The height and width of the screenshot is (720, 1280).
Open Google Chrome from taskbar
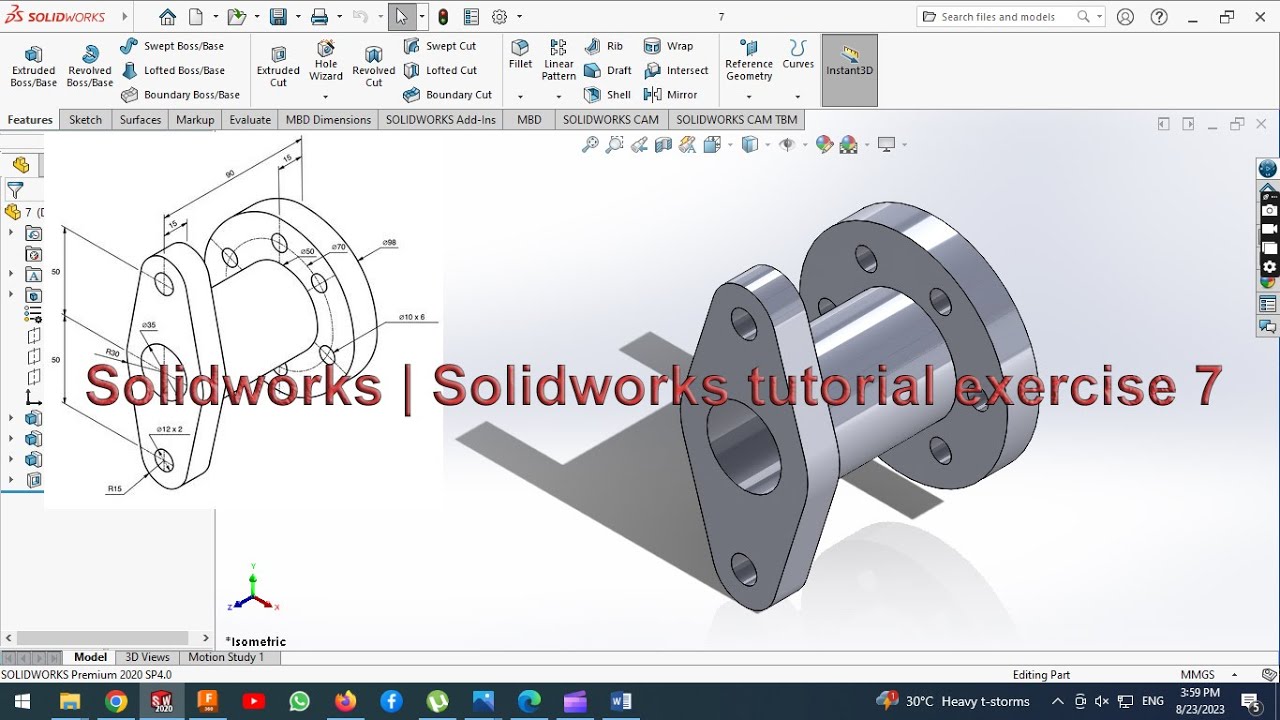116,701
